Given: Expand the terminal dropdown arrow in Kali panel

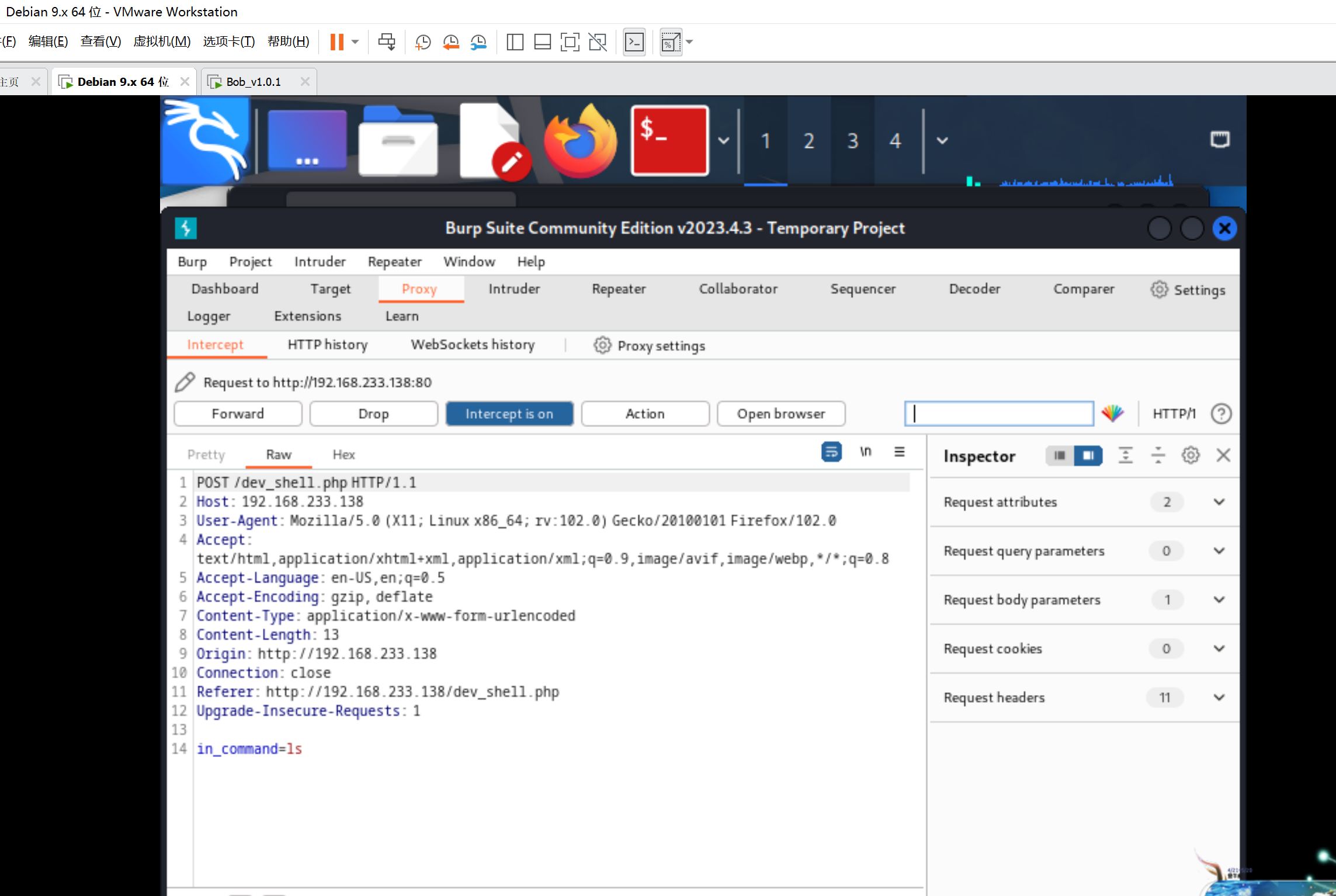Looking at the screenshot, I should [x=723, y=141].
